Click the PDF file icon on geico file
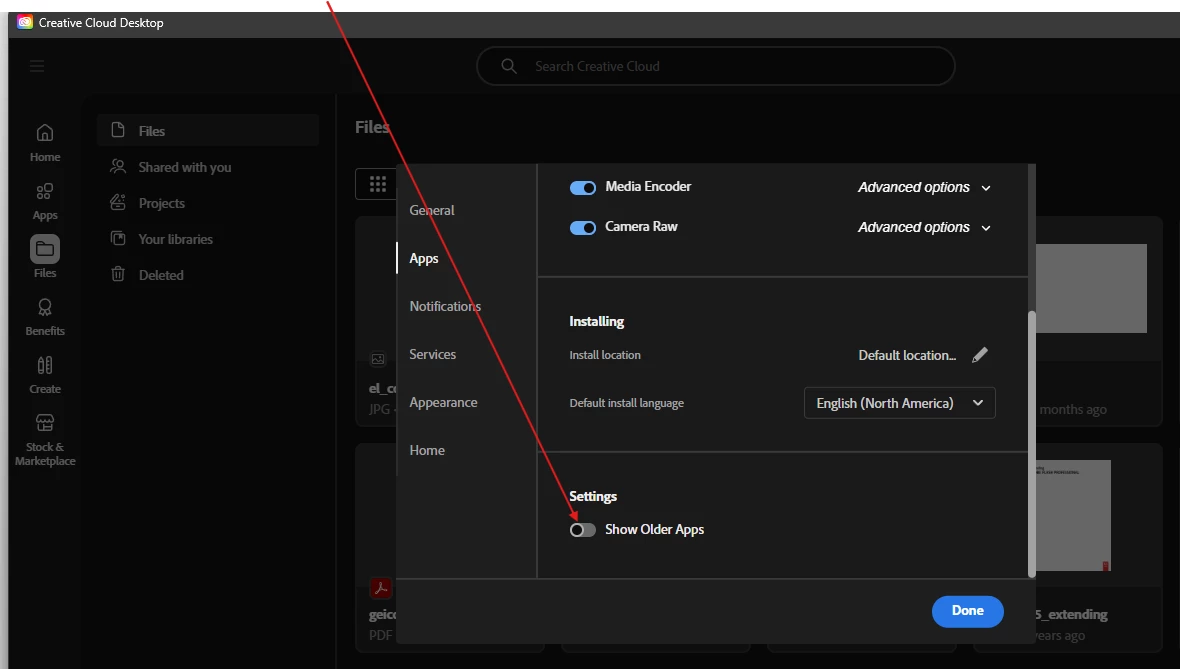The width and height of the screenshot is (1180, 669). [380, 588]
